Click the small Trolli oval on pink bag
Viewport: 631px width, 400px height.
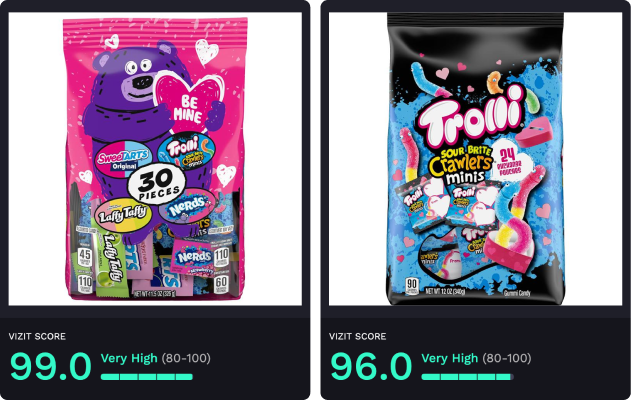tap(186, 151)
